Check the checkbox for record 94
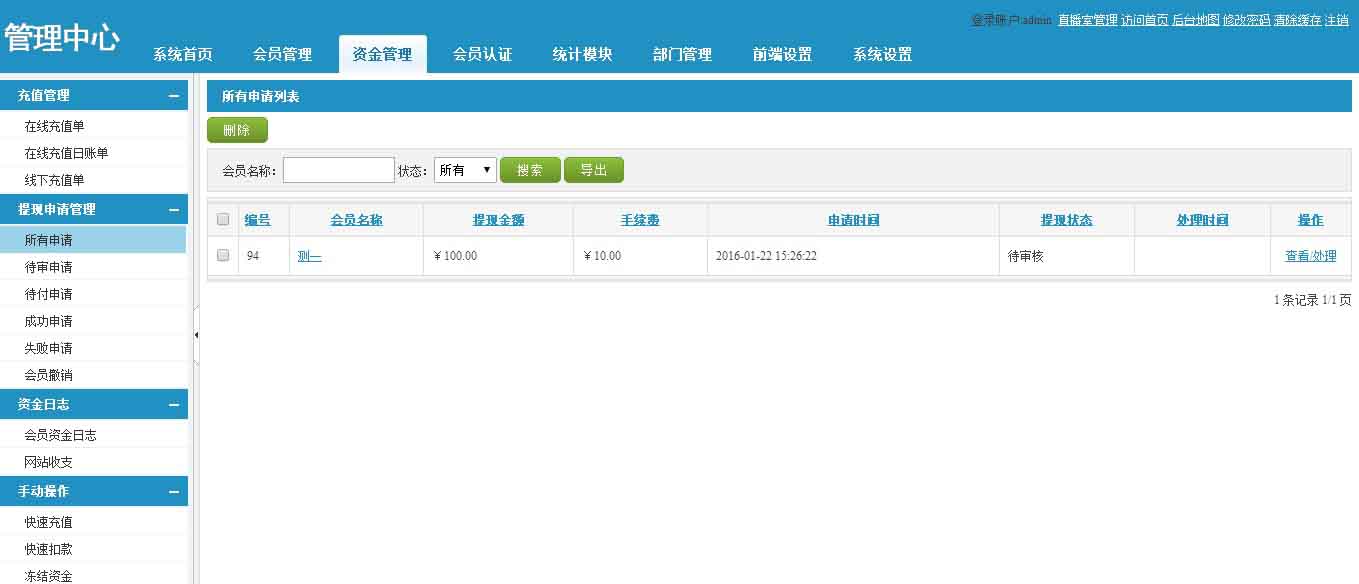The image size is (1359, 584). [223, 256]
